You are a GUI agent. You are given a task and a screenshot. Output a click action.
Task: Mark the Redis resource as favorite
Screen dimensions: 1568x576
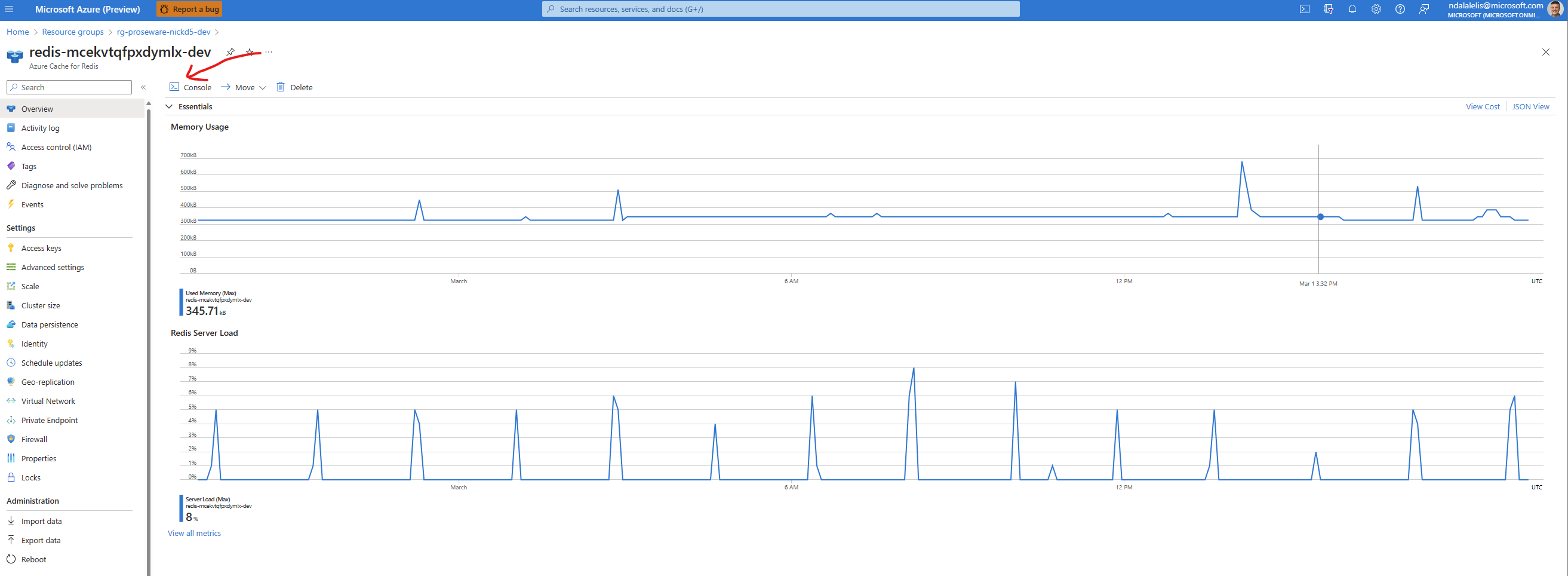(250, 52)
